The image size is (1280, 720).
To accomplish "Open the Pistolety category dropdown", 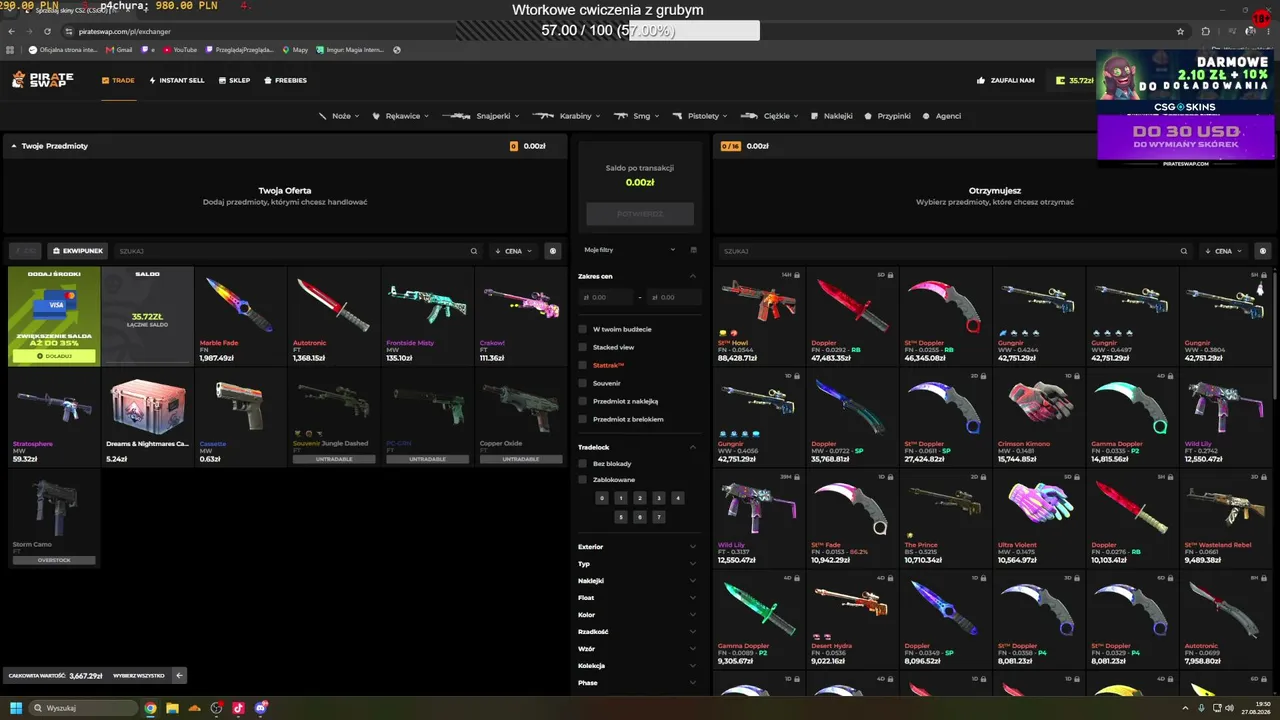I will tap(700, 116).
